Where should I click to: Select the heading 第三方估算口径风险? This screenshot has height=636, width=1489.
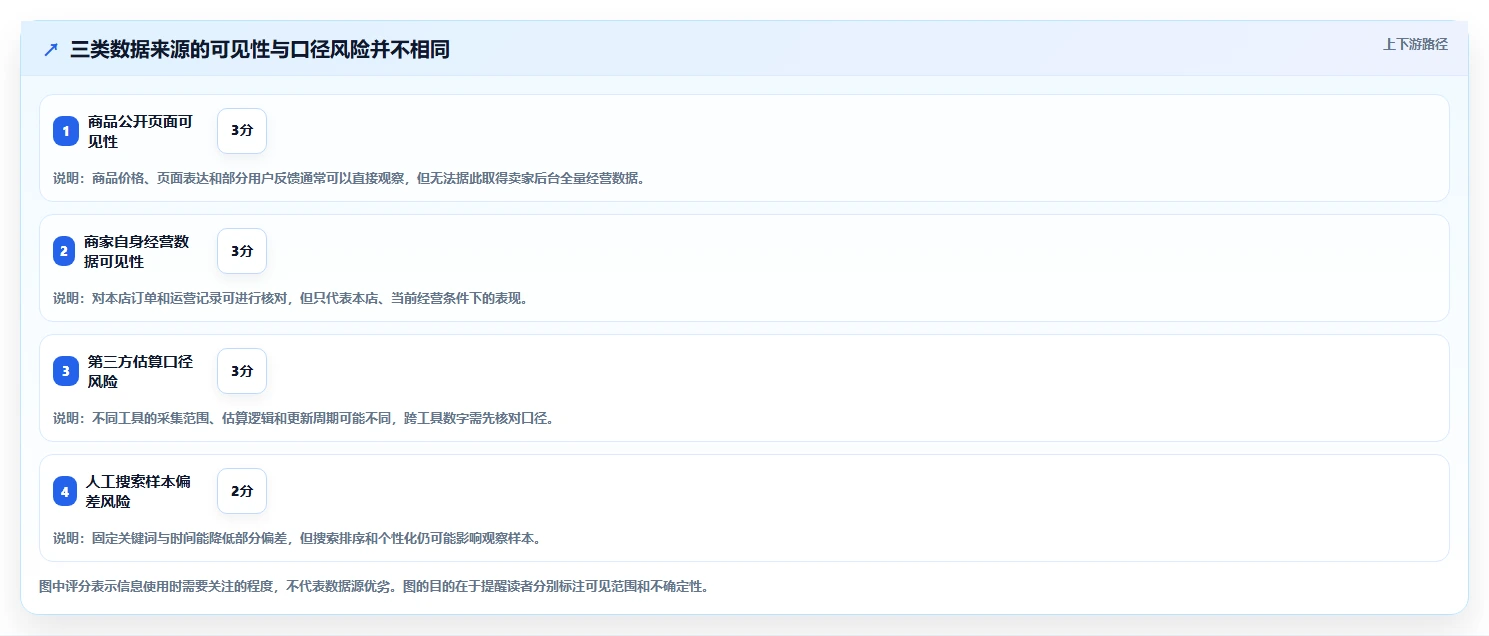[x=140, y=371]
